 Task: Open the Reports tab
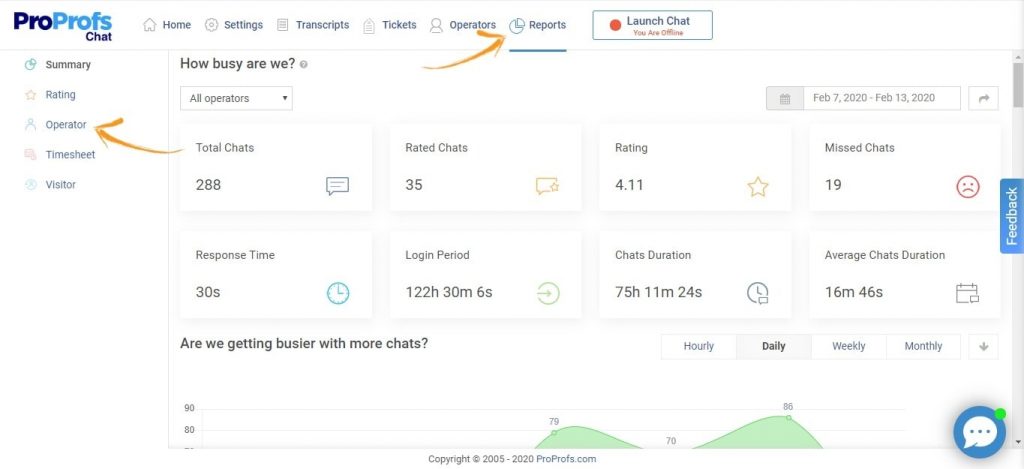coord(537,25)
